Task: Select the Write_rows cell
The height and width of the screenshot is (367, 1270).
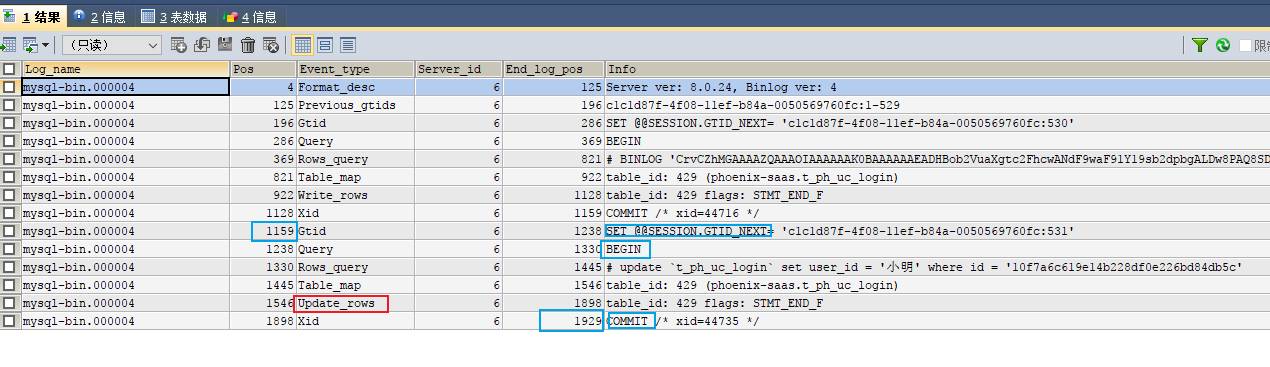Action: point(355,195)
